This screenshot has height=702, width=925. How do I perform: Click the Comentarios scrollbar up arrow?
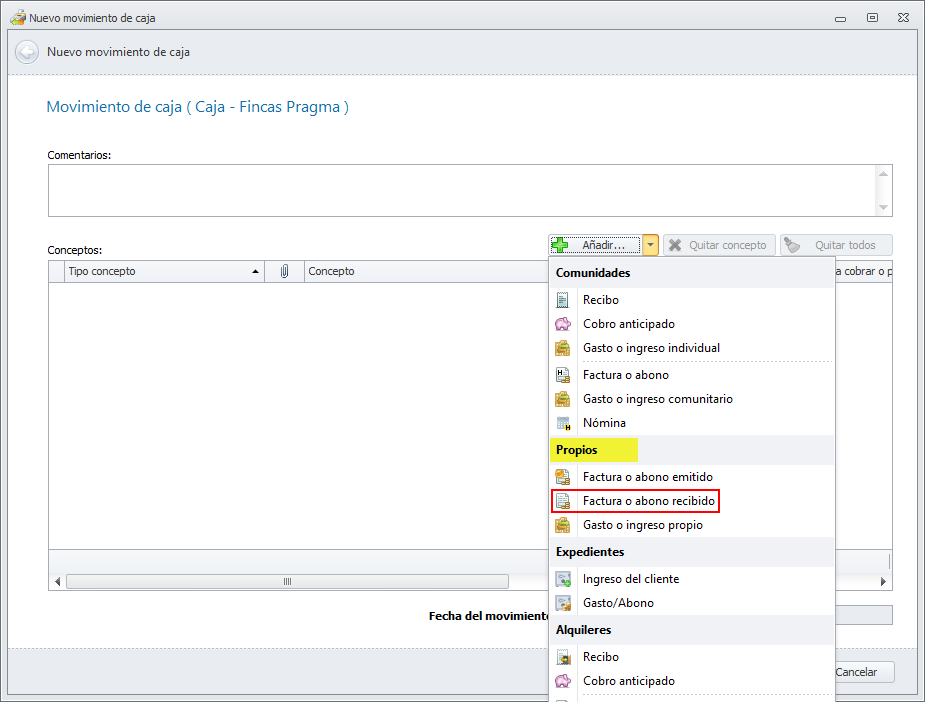click(883, 173)
